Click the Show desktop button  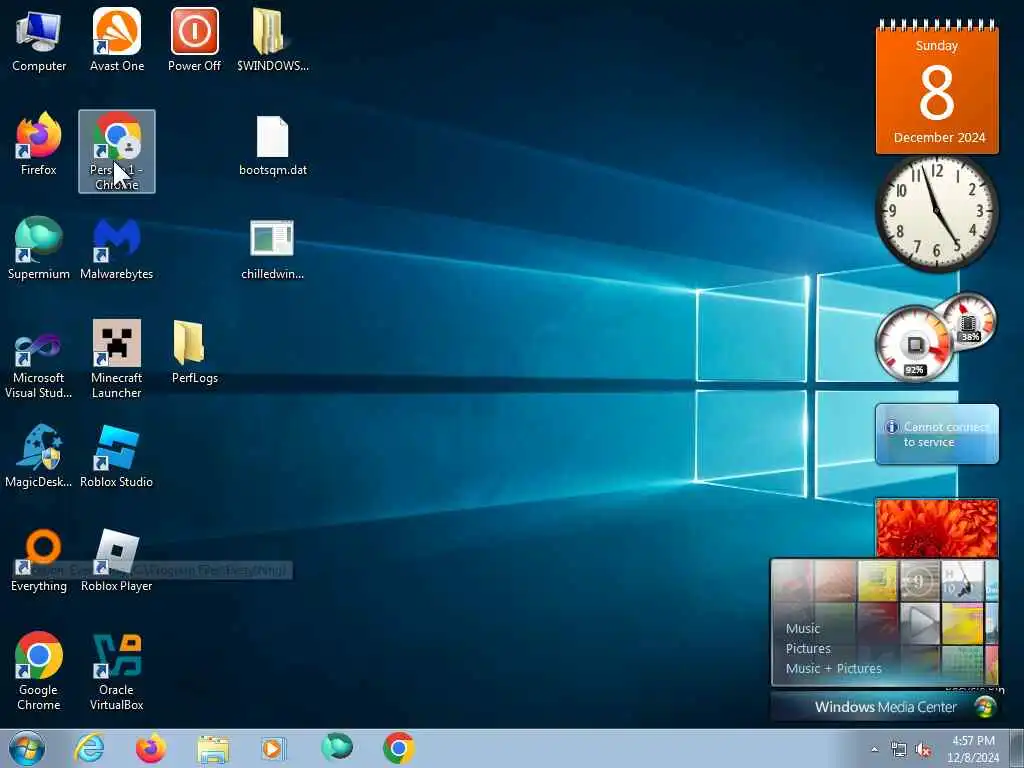pyautogui.click(x=1017, y=748)
